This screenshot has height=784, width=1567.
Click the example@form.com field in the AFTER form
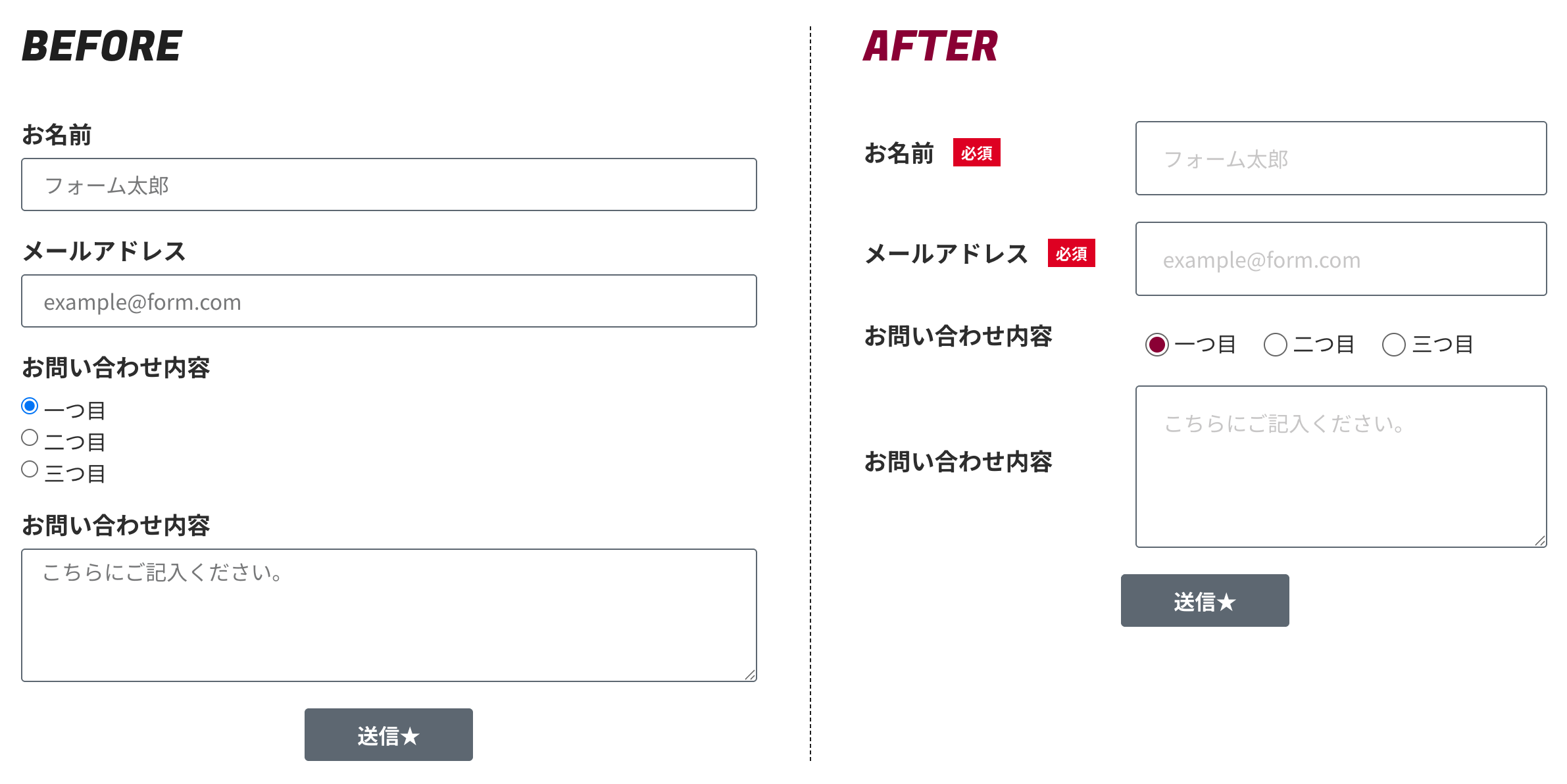(1341, 259)
